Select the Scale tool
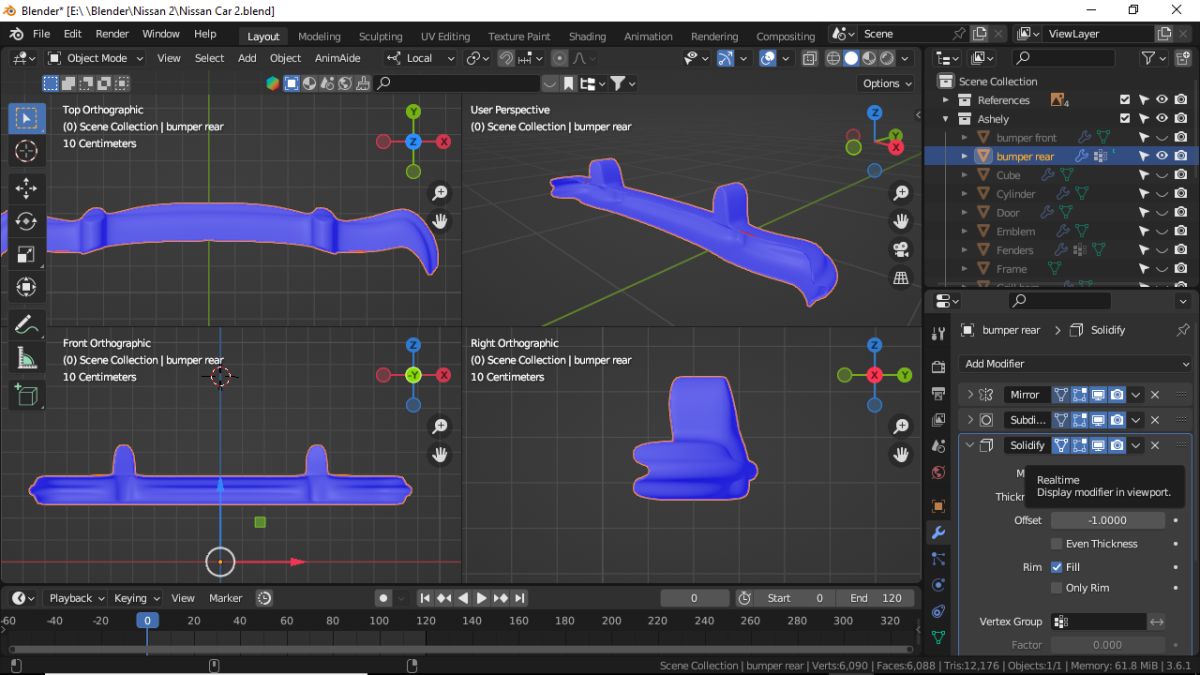This screenshot has height=675, width=1200. tap(27, 254)
